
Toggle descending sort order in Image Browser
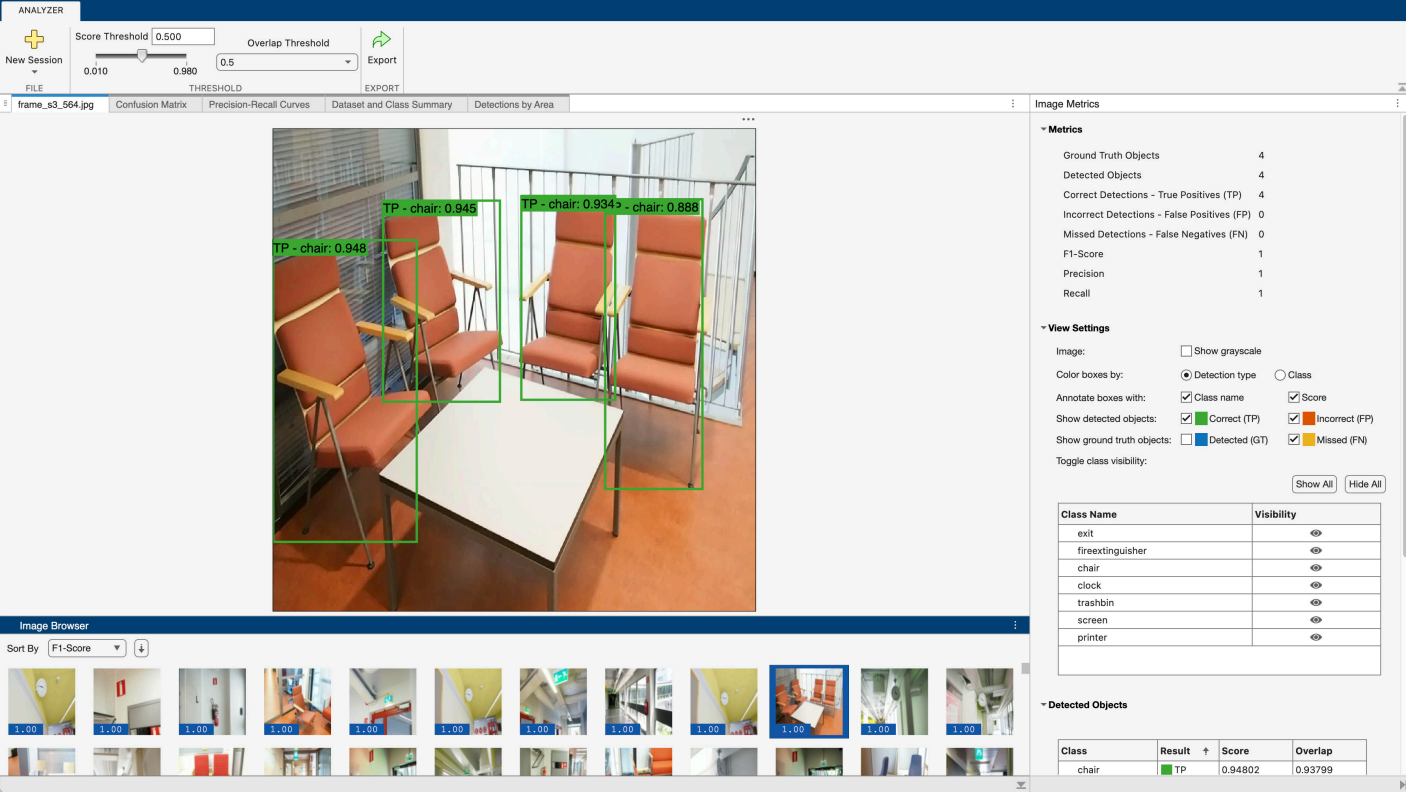tap(140, 648)
